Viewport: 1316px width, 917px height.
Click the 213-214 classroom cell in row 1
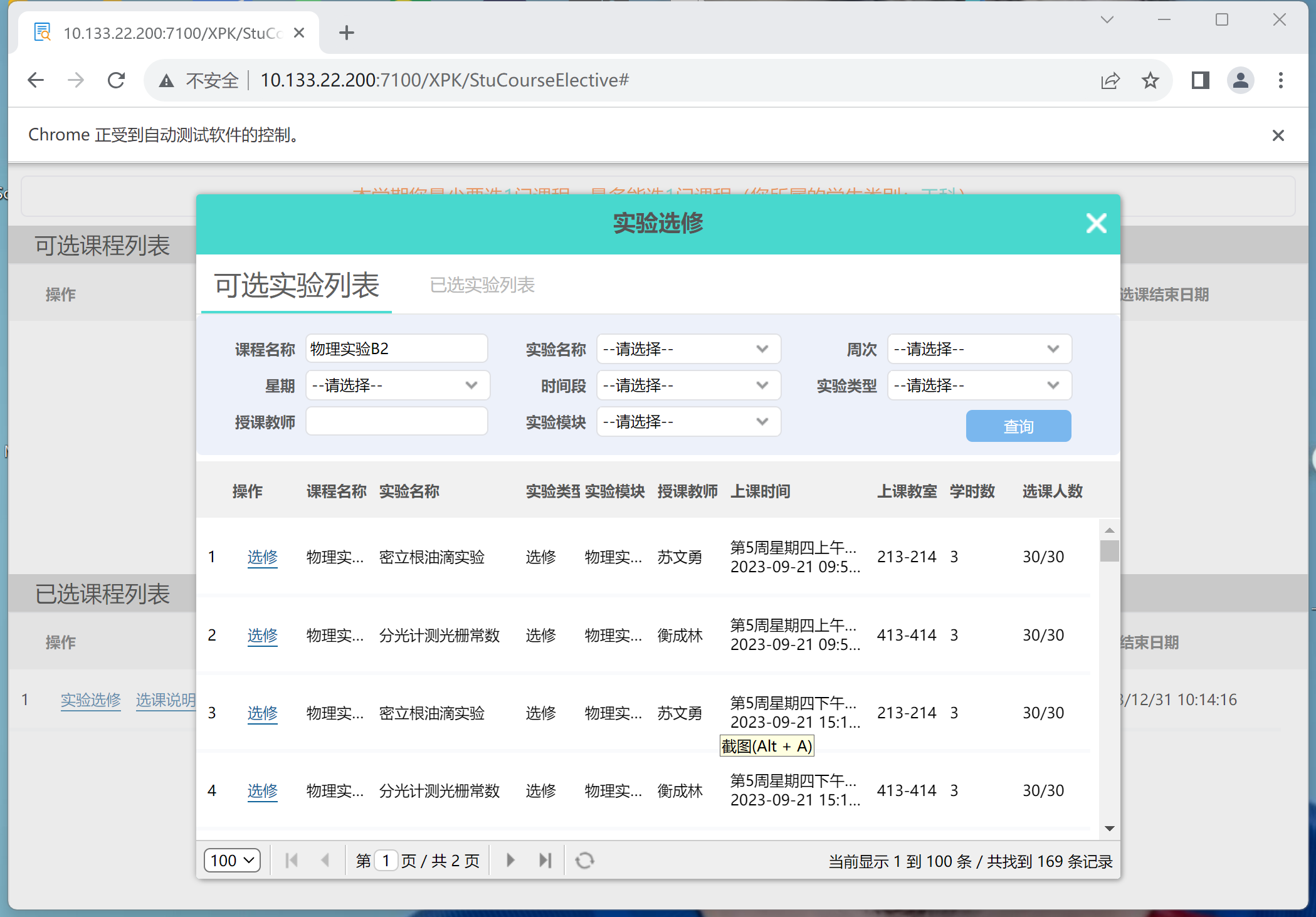click(x=907, y=557)
